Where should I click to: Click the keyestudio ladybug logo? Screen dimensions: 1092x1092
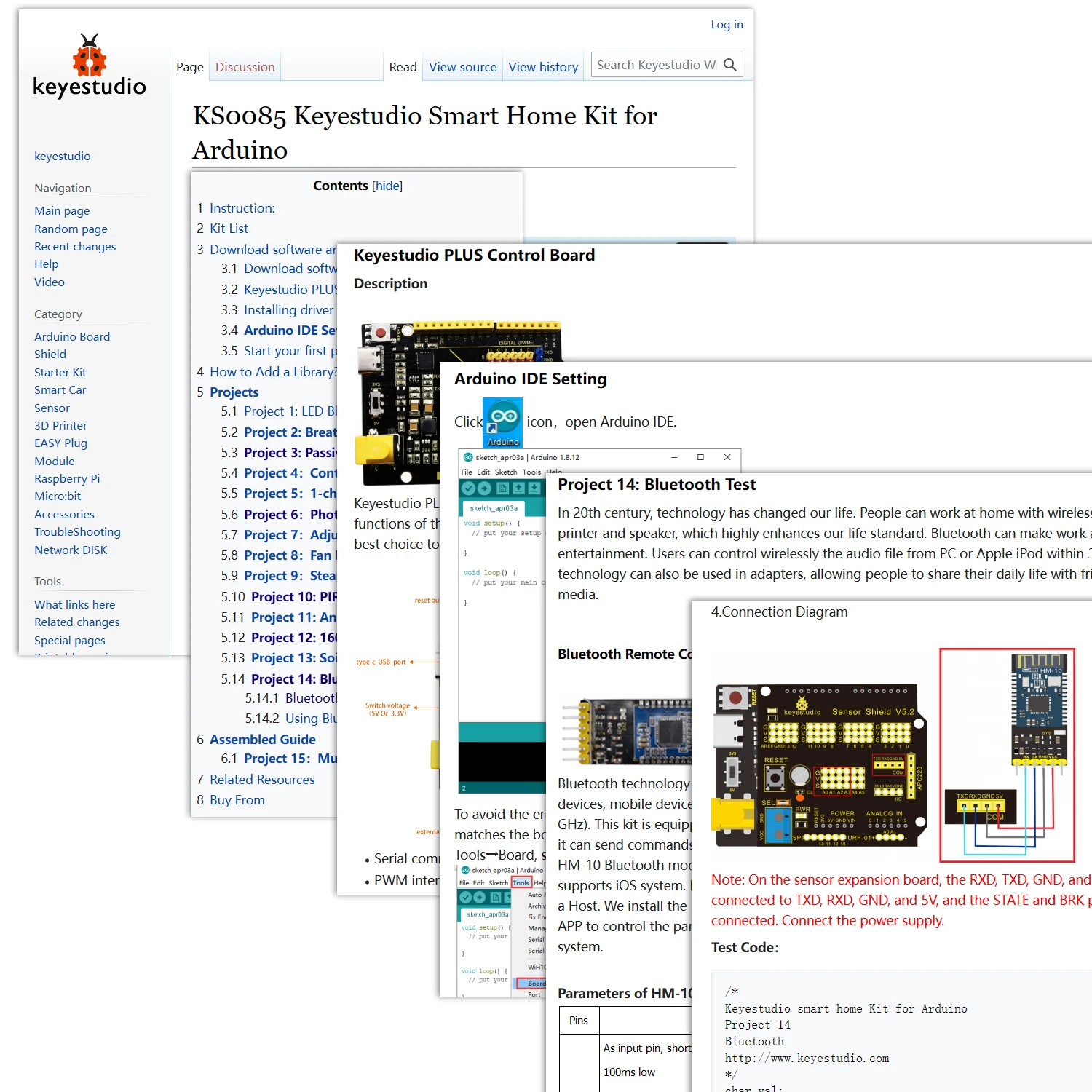(90, 66)
